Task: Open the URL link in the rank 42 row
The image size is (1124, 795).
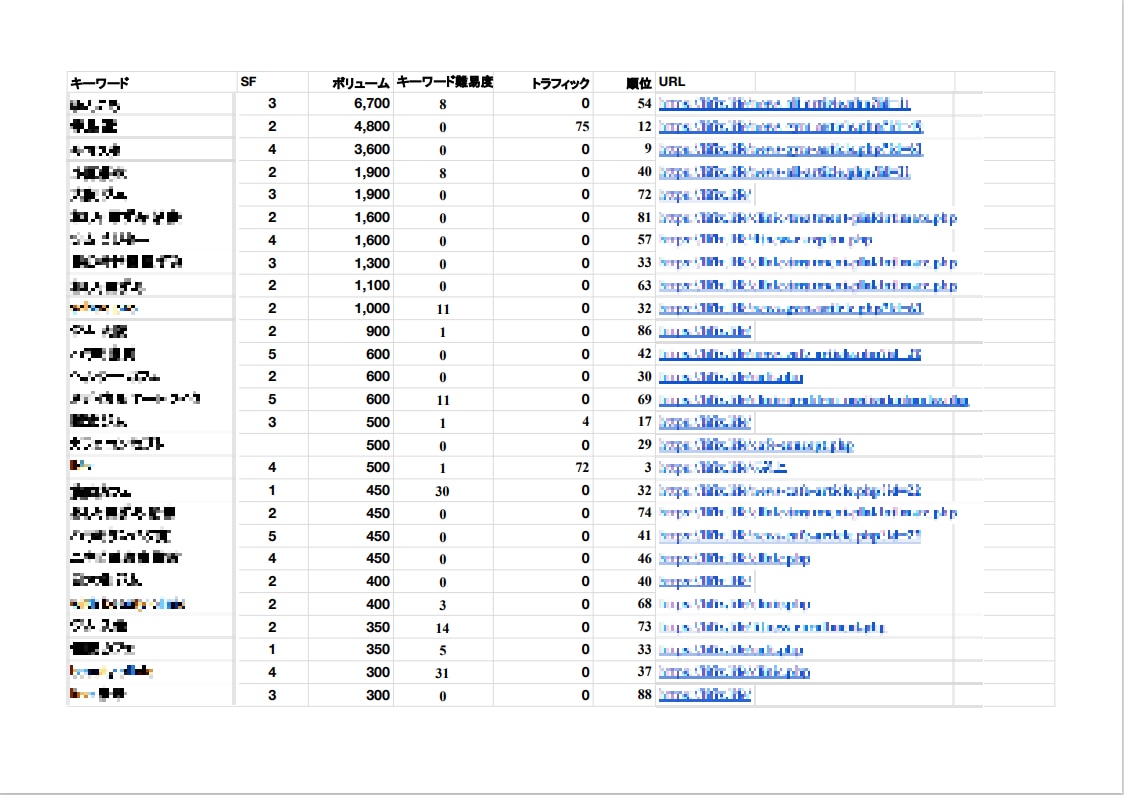Action: pyautogui.click(x=790, y=353)
